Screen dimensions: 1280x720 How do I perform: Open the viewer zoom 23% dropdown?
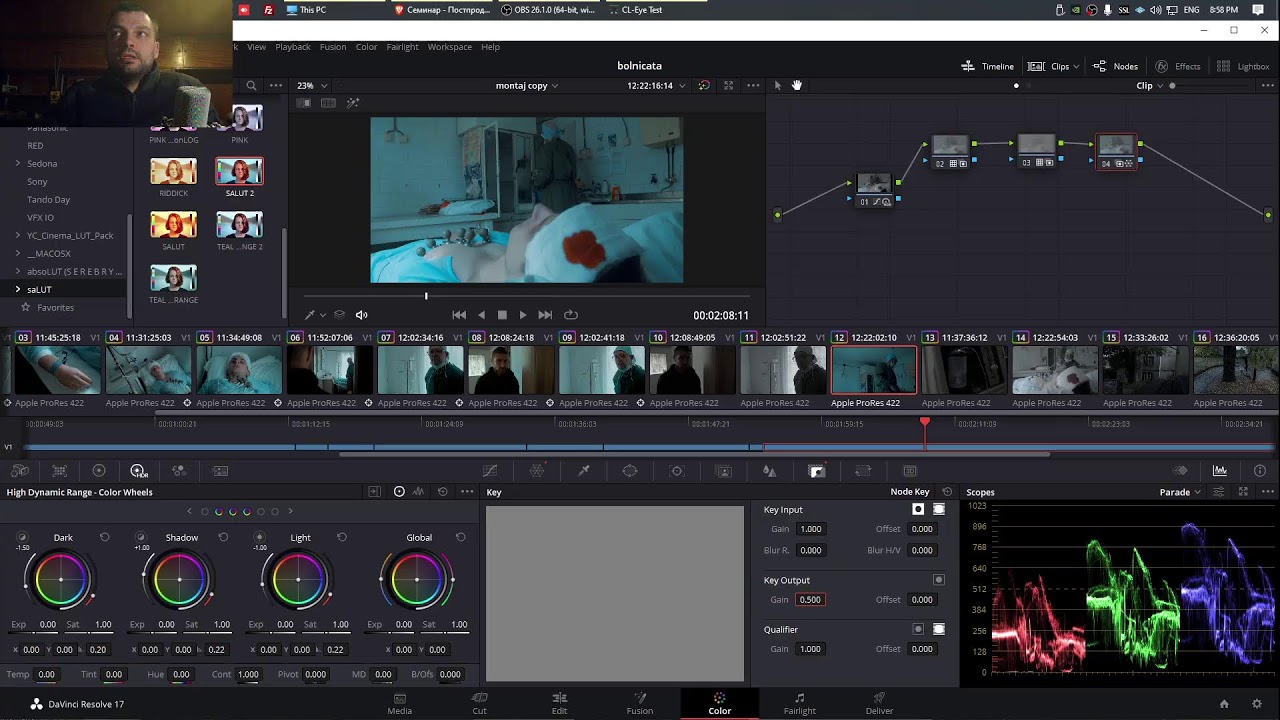(313, 86)
